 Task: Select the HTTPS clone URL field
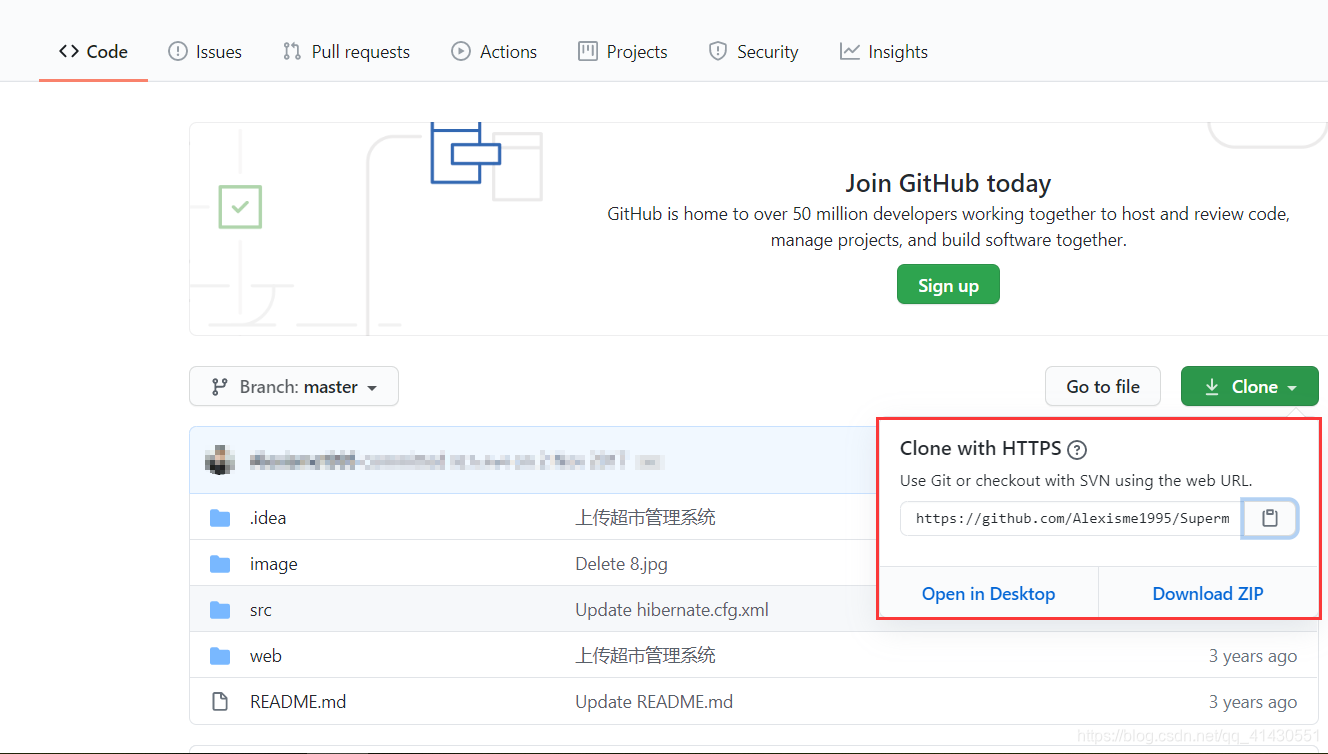click(x=1071, y=518)
